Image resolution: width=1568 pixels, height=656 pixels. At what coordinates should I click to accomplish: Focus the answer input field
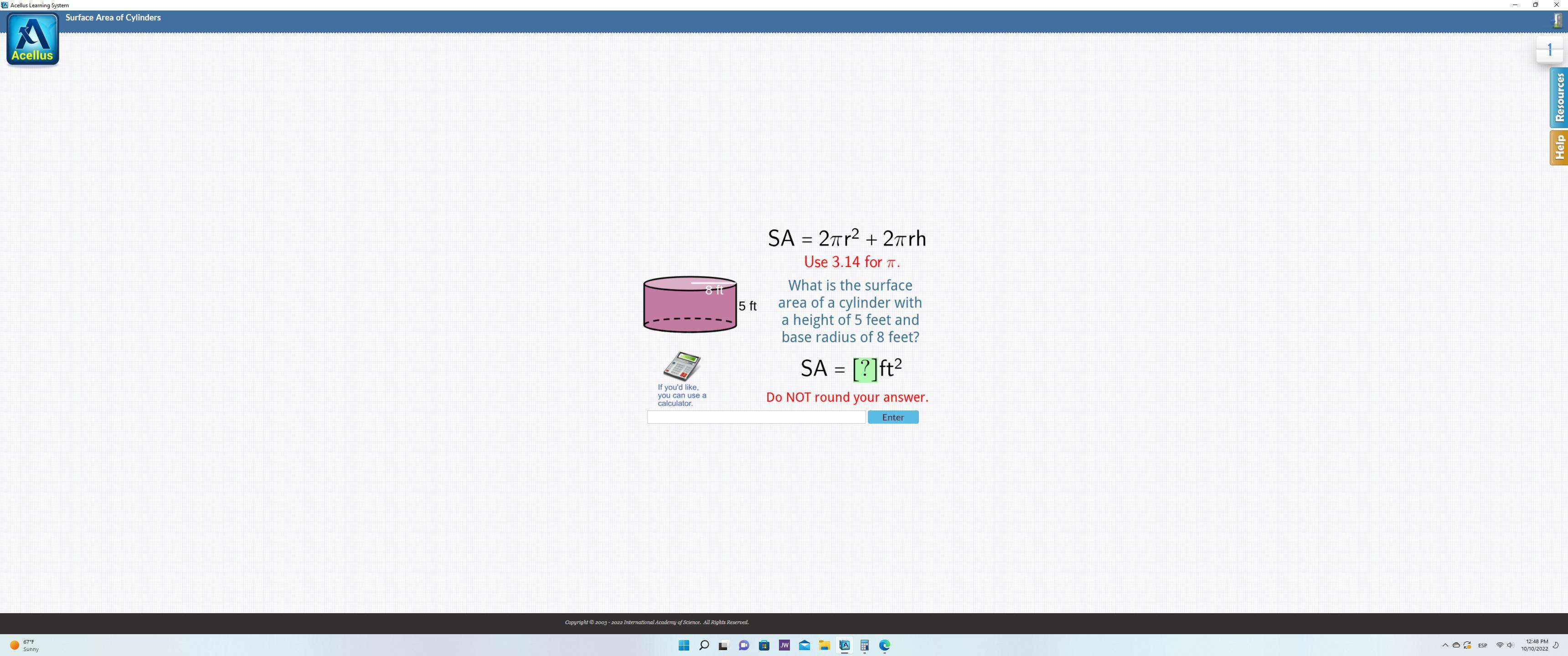755,417
